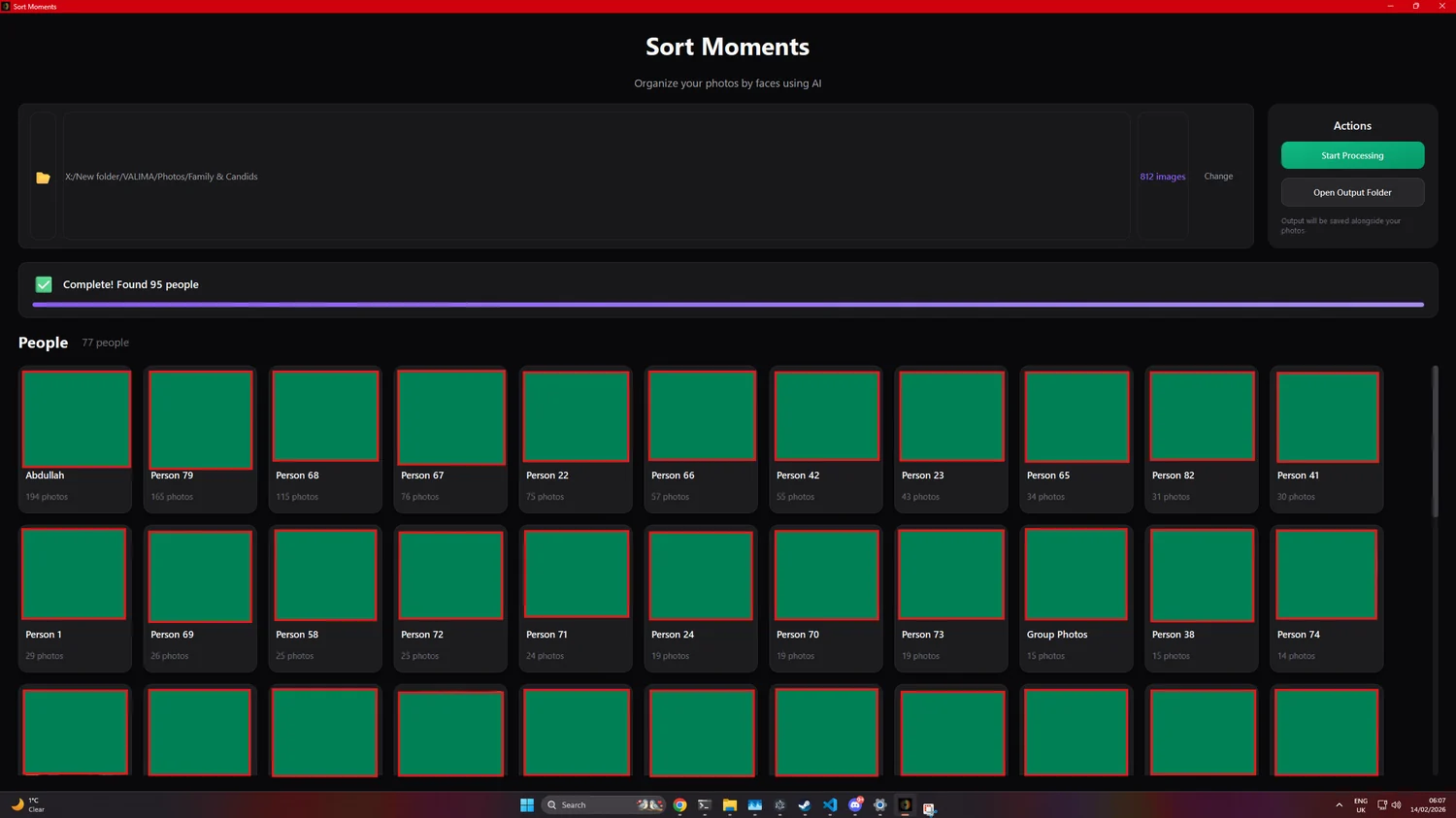Viewport: 1456px width, 818px height.
Task: Click the "Person 72" name label
Action: 422,635
